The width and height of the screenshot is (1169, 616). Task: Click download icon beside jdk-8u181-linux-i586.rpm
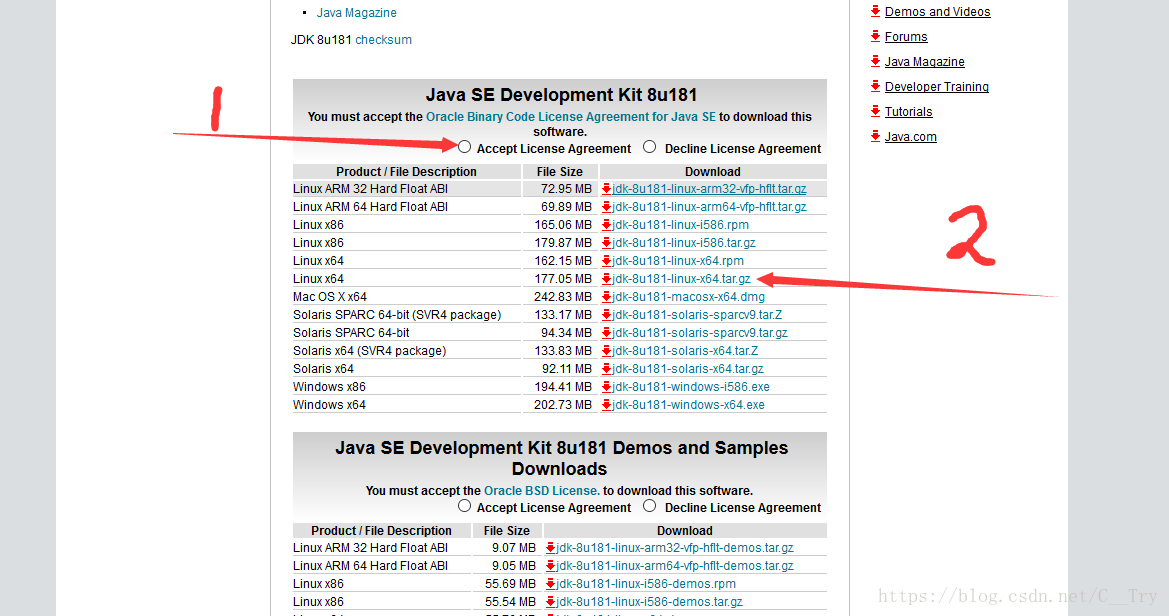[607, 225]
